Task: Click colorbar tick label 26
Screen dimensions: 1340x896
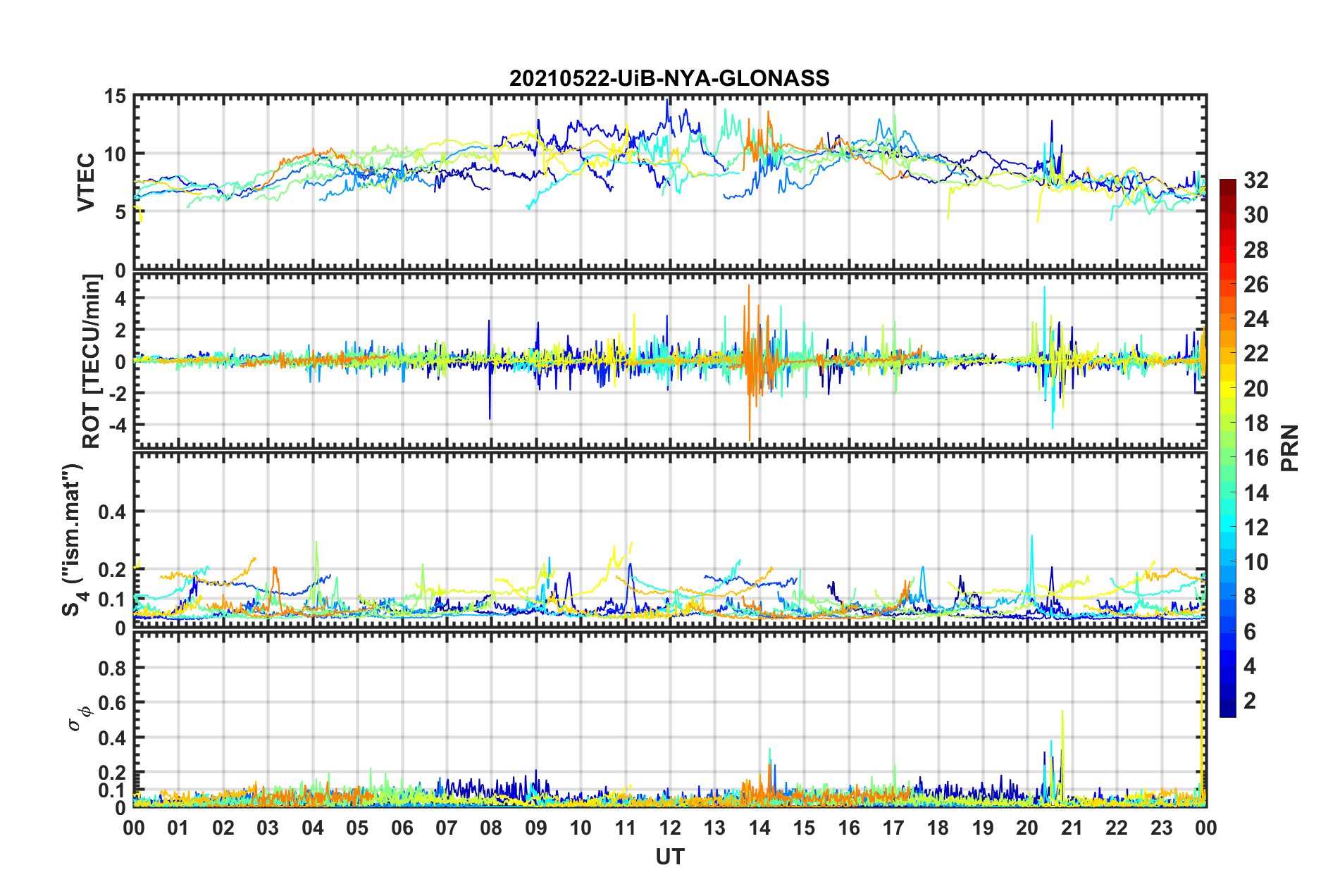Action: coord(1255,285)
